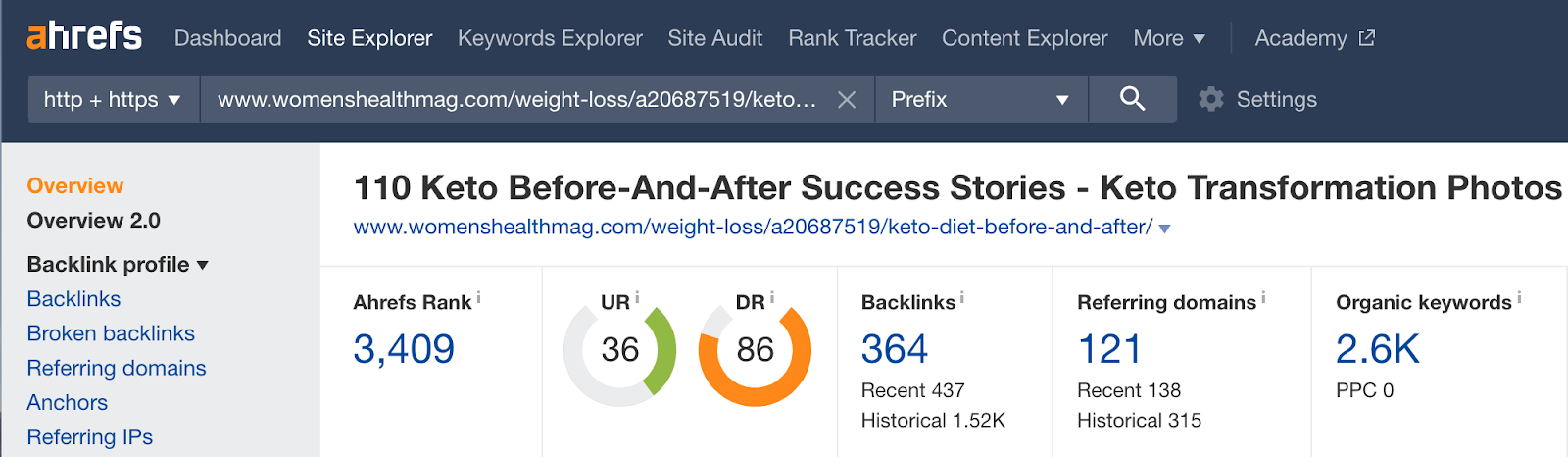The image size is (1568, 457).
Task: Click info icon beside Referring domains metric
Action: (1263, 298)
